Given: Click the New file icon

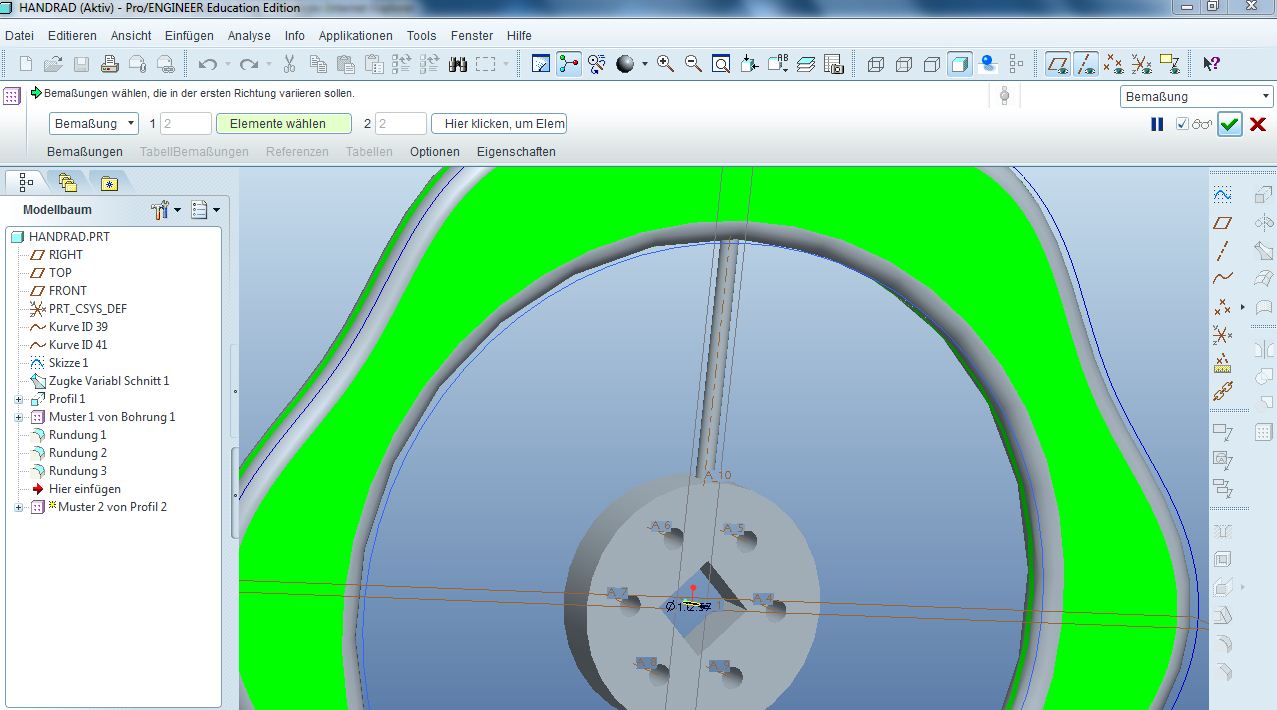Looking at the screenshot, I should tap(26, 64).
